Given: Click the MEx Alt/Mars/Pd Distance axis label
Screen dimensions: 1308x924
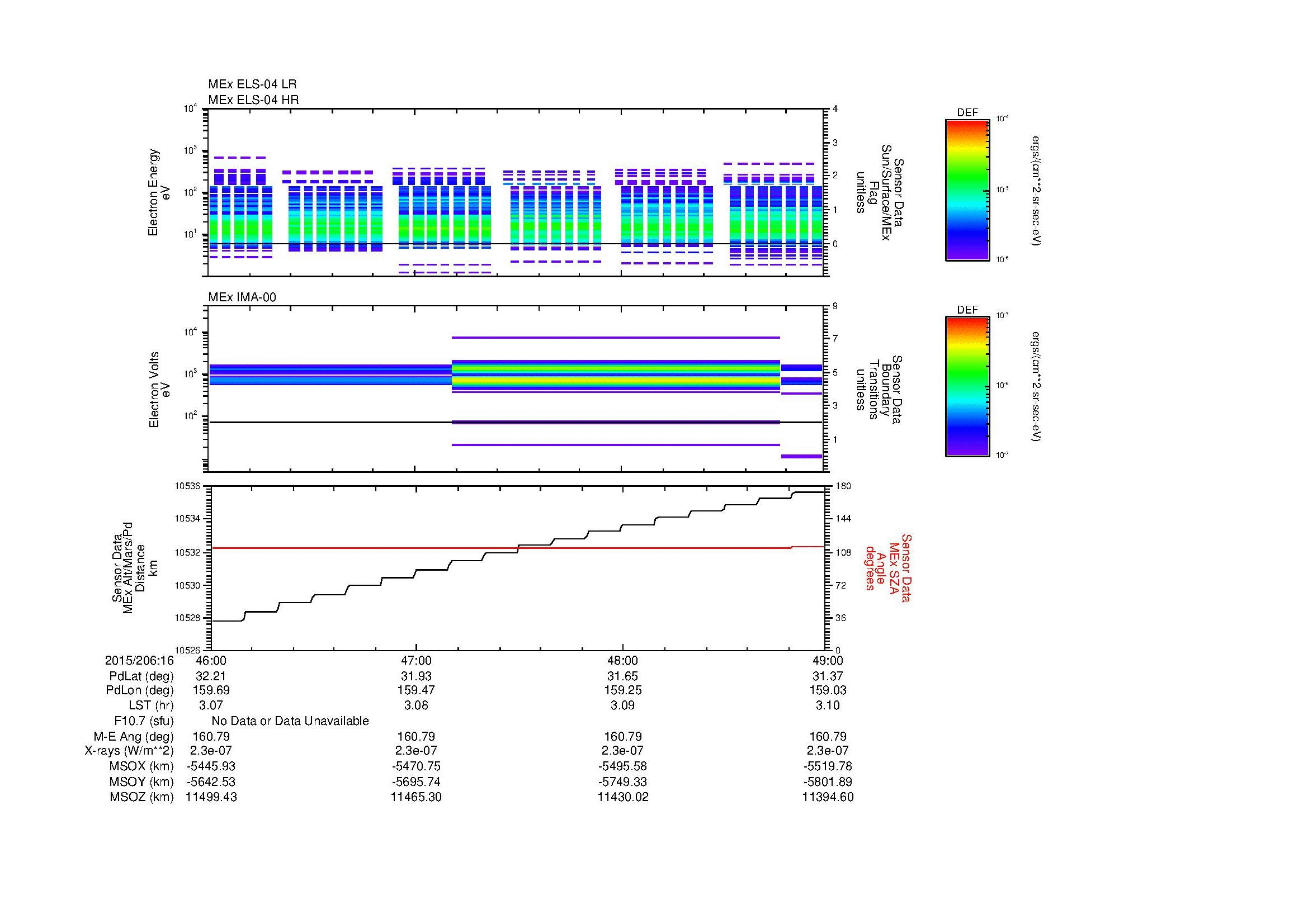Looking at the screenshot, I should pos(134,567).
